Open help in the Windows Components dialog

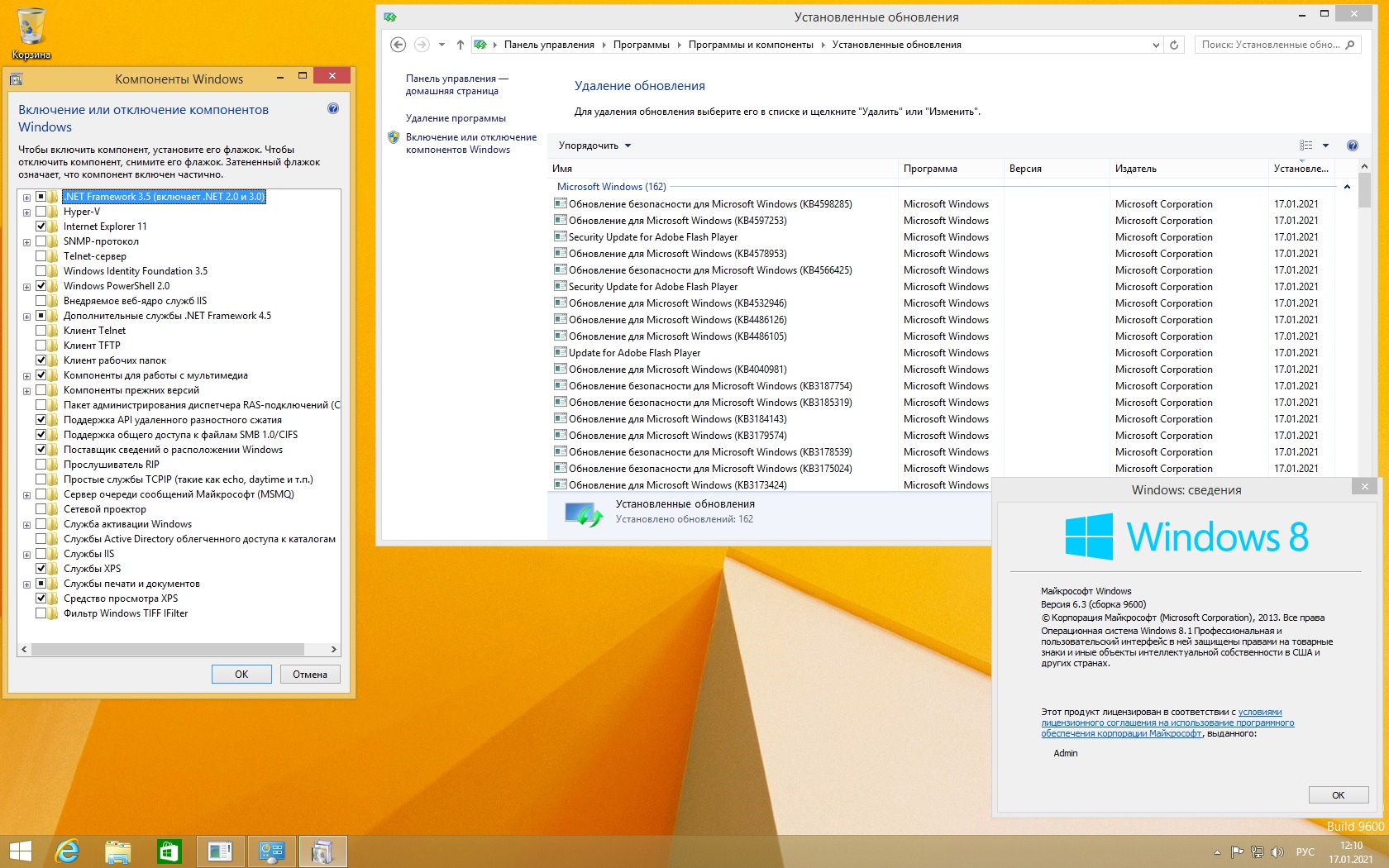tap(333, 108)
